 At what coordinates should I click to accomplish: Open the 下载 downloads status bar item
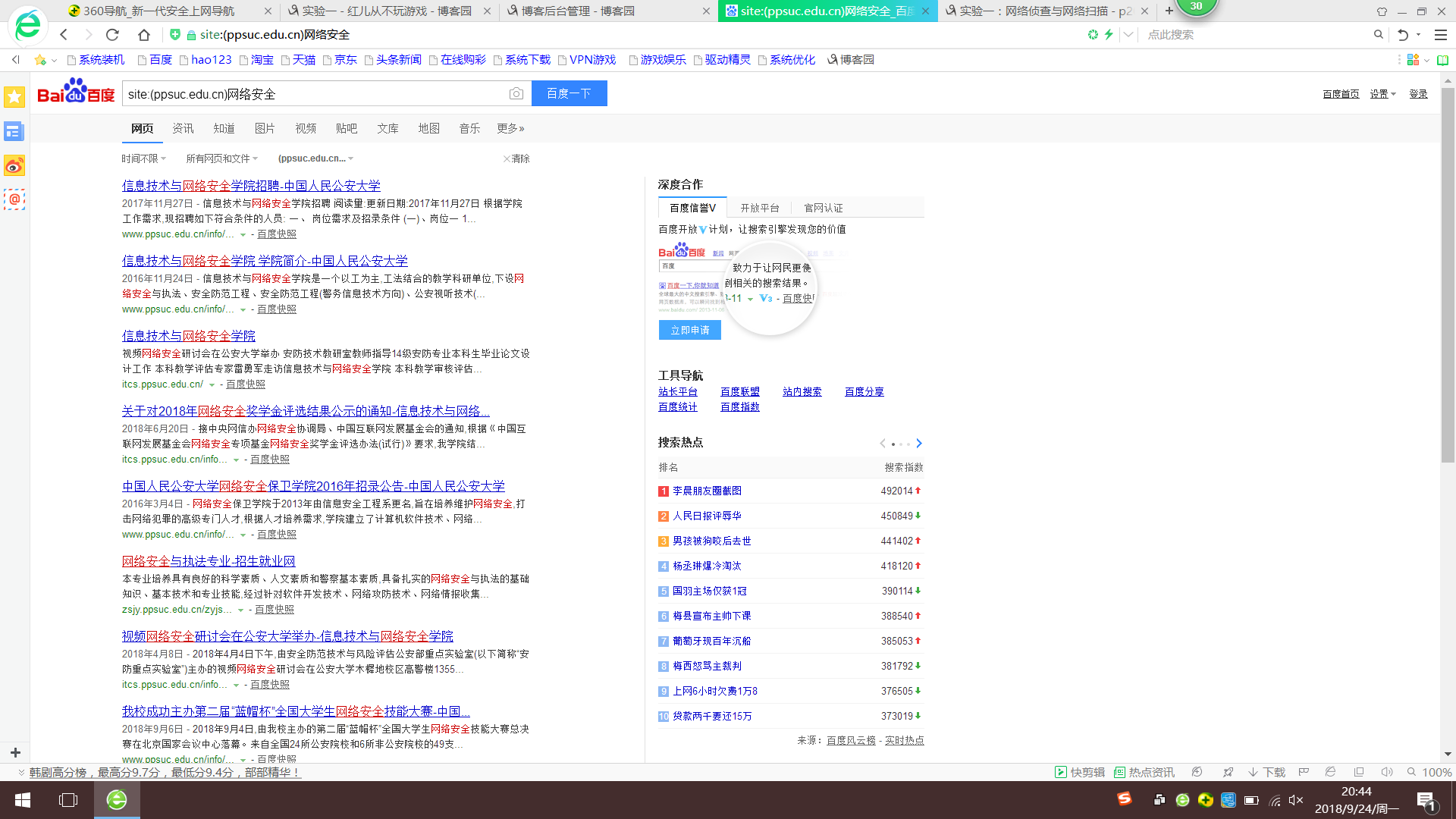coord(1267,772)
